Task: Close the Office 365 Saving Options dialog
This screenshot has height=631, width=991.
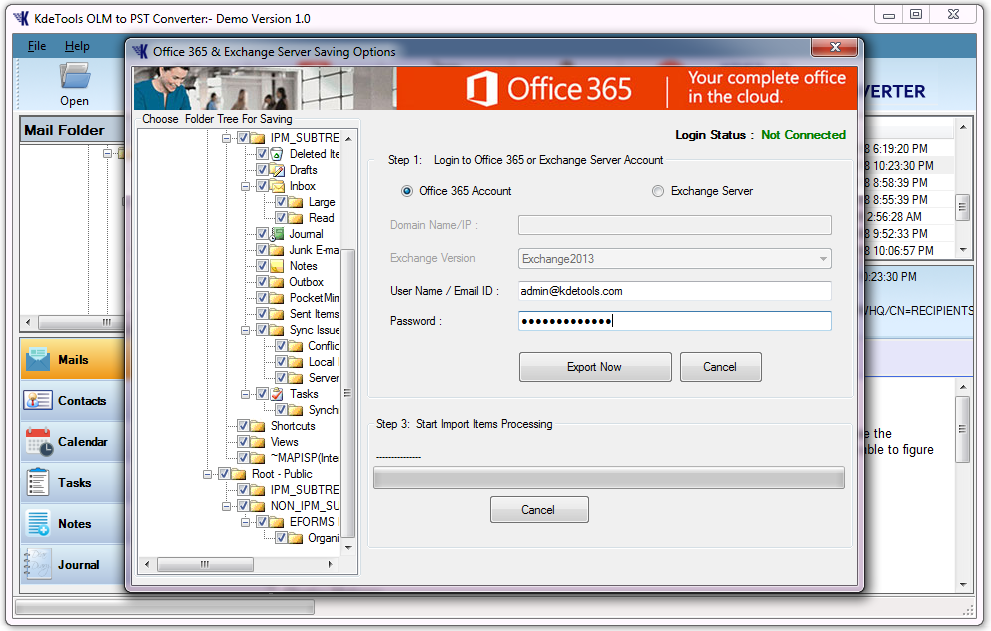Action: pyautogui.click(x=834, y=47)
